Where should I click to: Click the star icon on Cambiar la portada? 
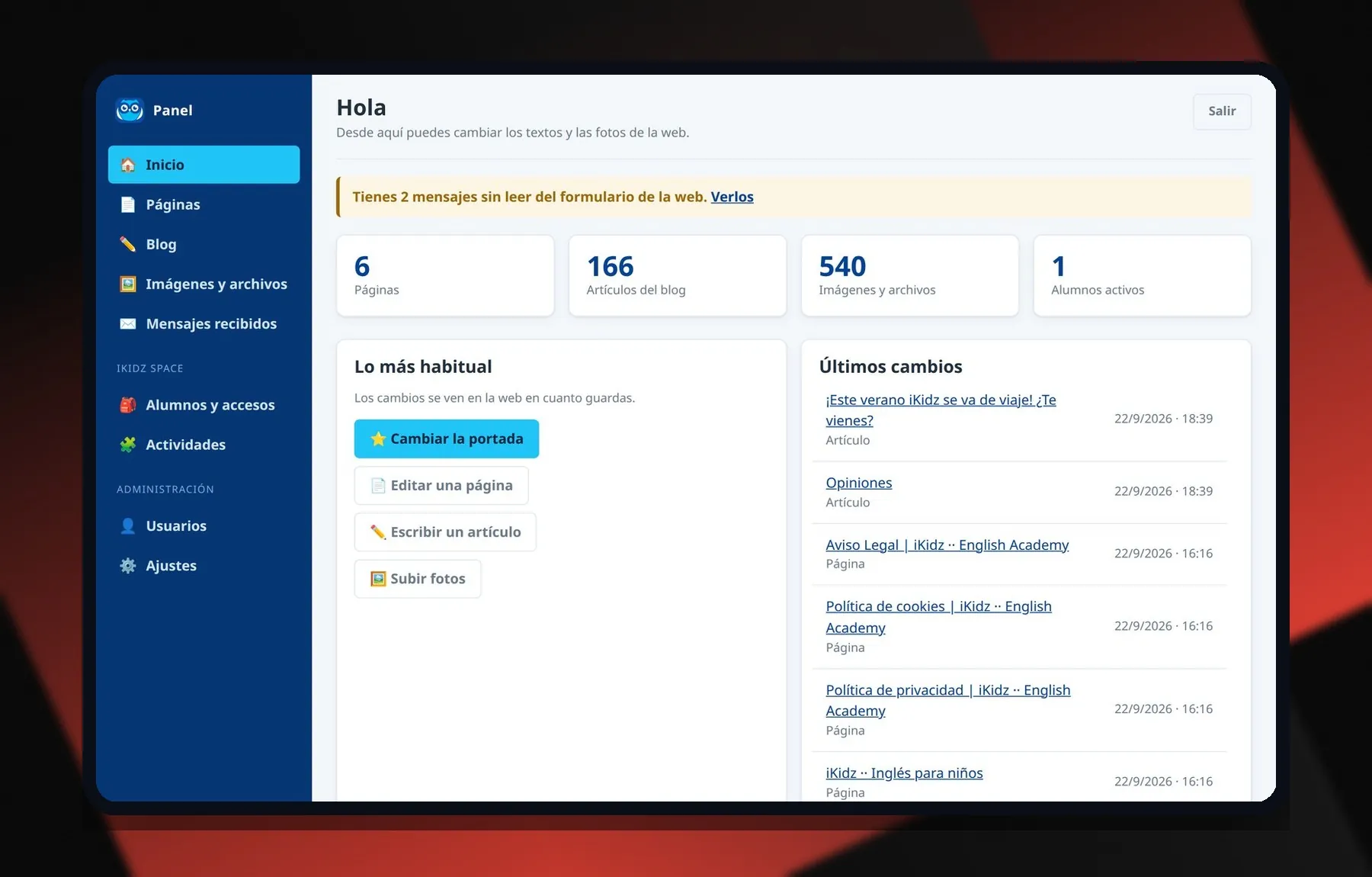click(x=378, y=438)
